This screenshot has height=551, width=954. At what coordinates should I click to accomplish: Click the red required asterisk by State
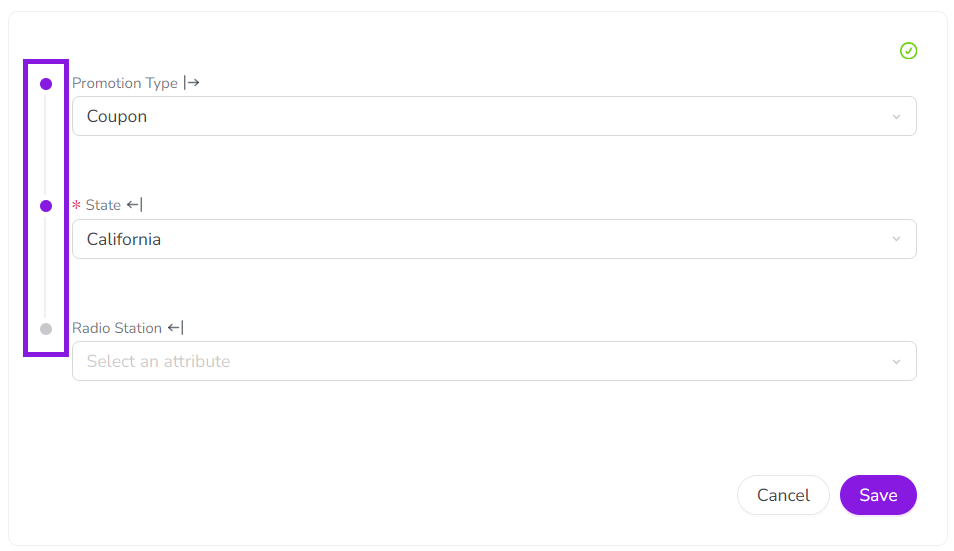(x=76, y=206)
